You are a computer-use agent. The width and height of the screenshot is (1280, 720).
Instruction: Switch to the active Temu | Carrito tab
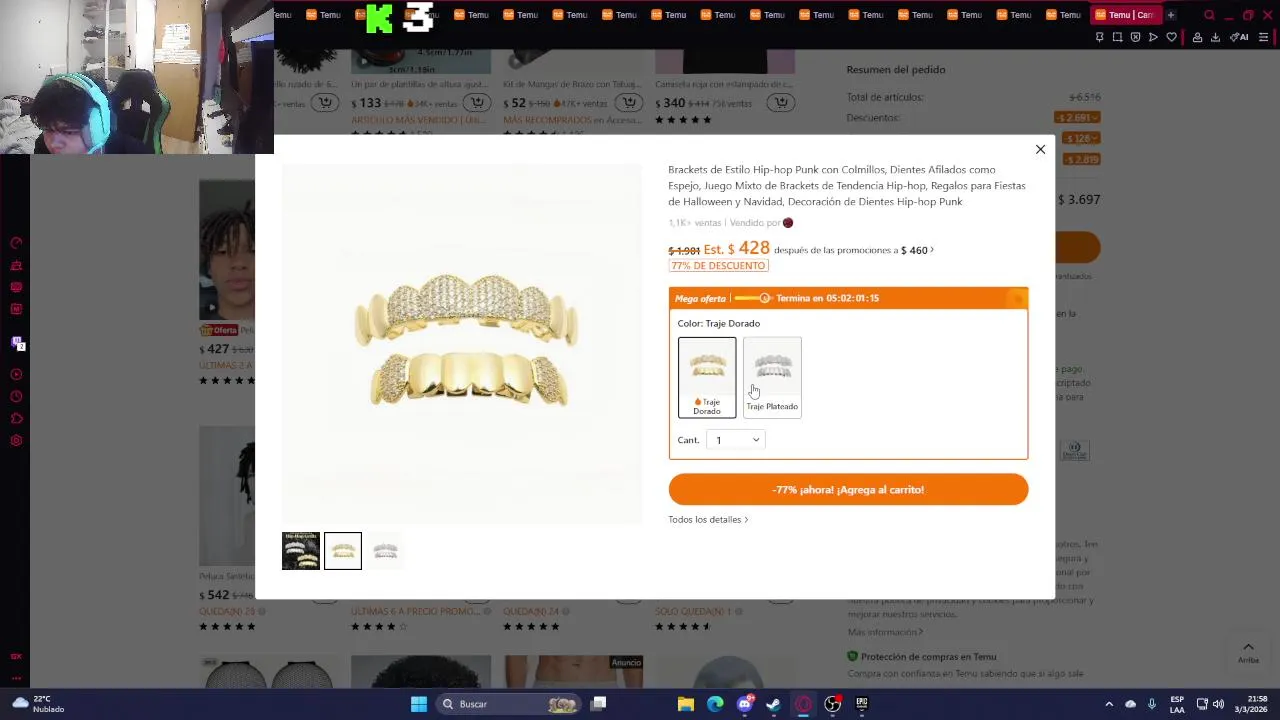(x=1124, y=15)
